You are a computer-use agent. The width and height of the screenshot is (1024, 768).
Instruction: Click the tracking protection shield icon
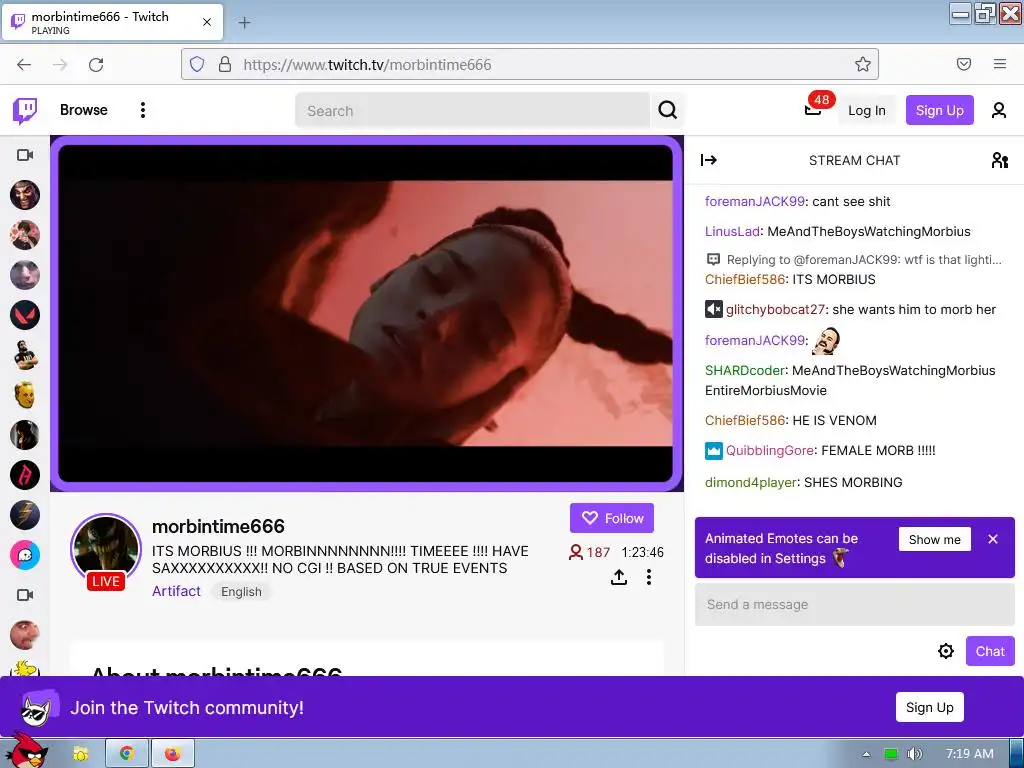[197, 64]
